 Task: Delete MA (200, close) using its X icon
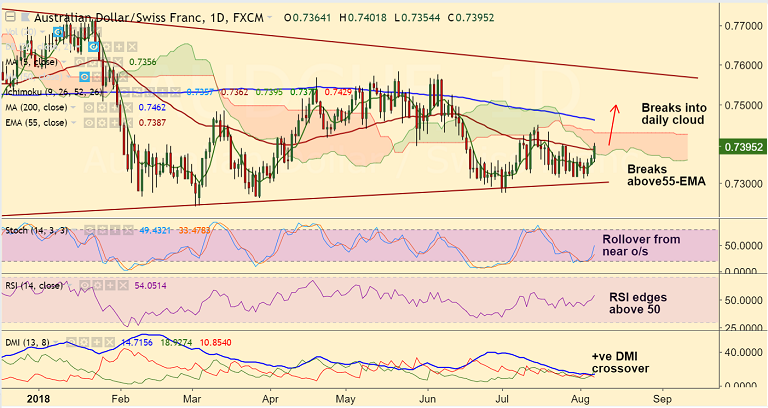click(x=127, y=107)
